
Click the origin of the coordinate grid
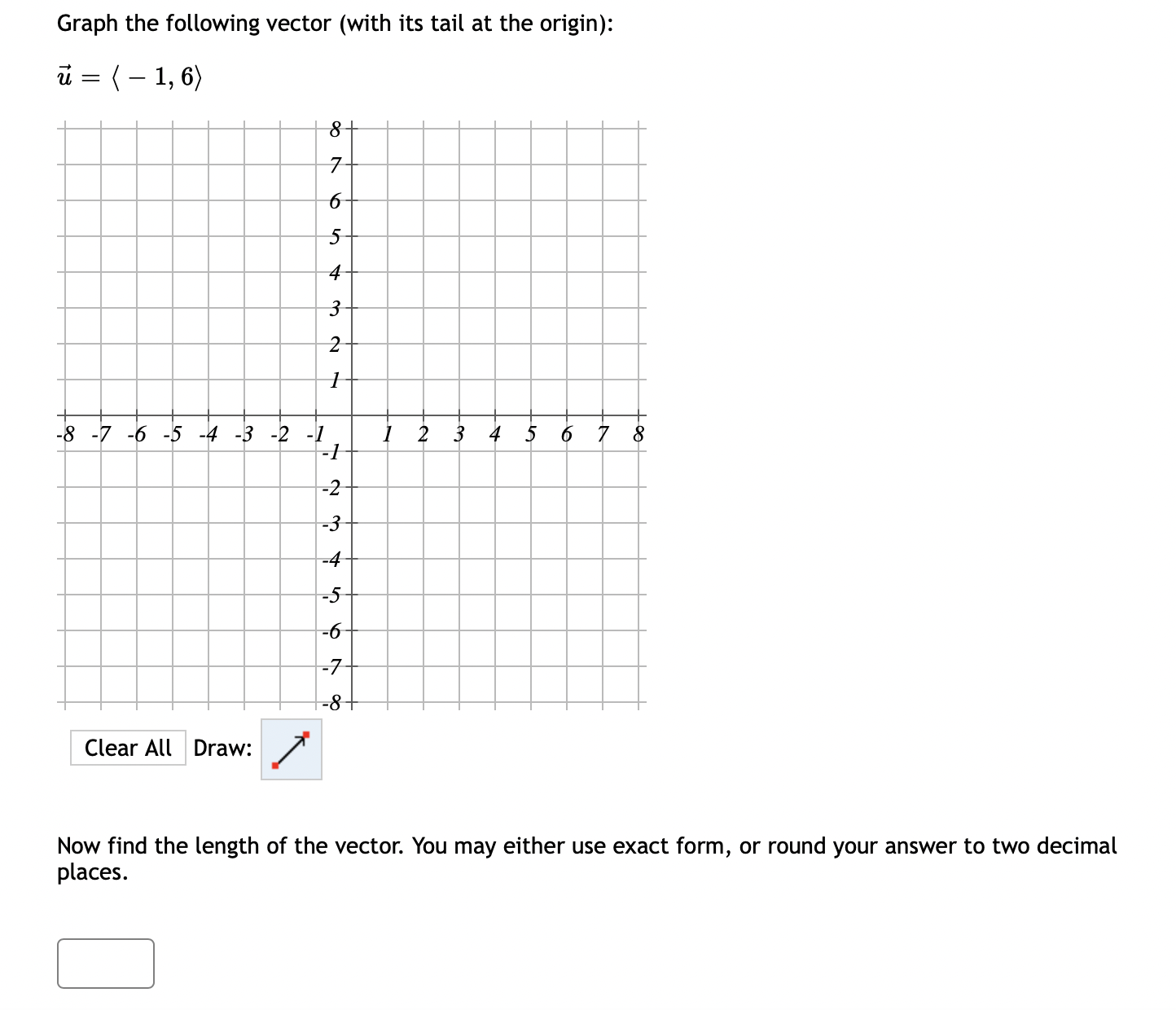350,414
